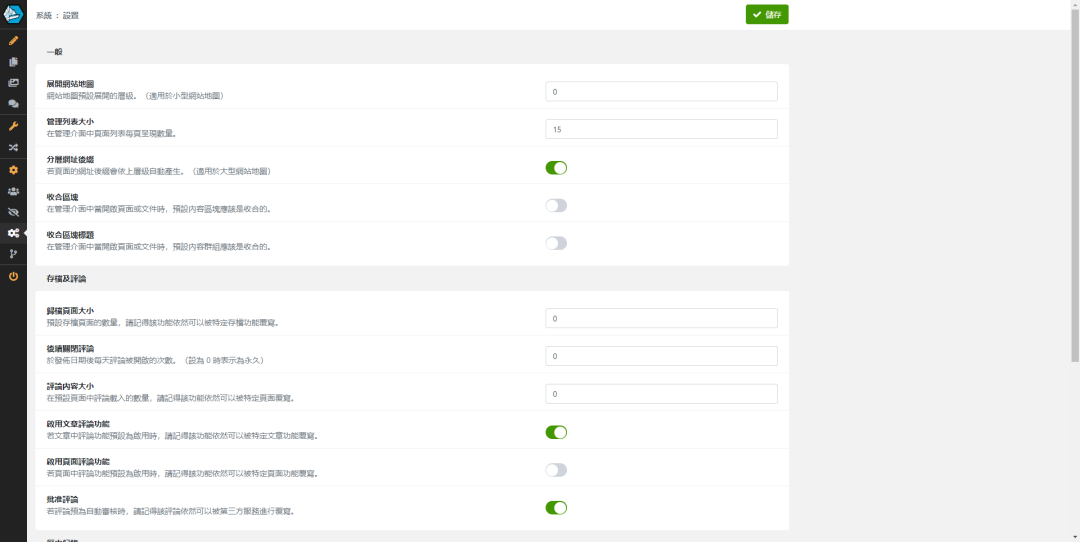Open the images gallery sidebar icon
Image resolution: width=1080 pixels, height=542 pixels.
point(13,83)
